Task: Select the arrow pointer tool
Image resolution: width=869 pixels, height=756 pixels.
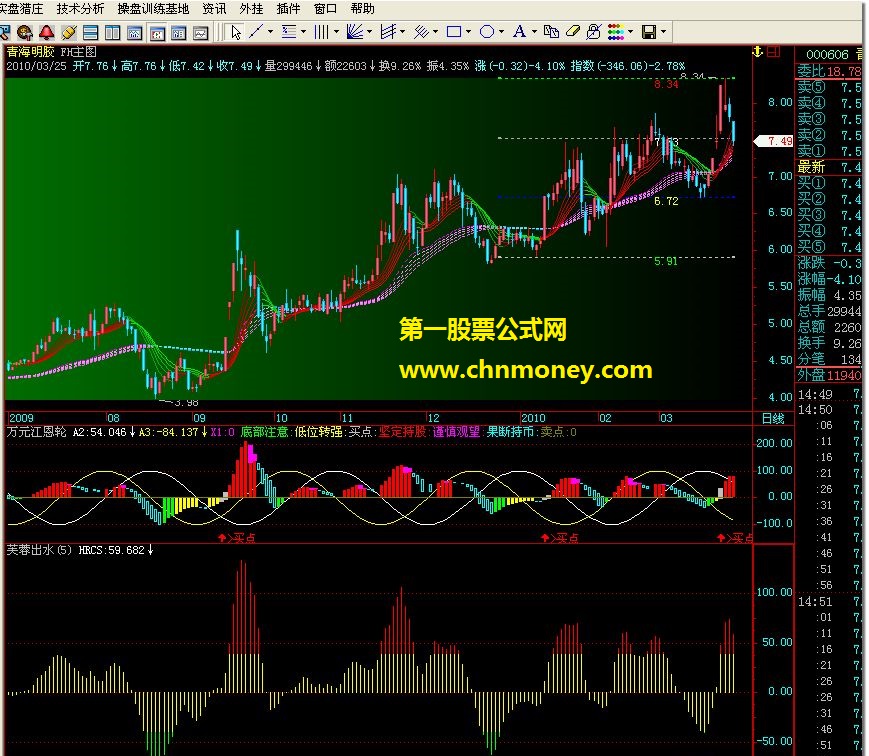Action: click(236, 32)
